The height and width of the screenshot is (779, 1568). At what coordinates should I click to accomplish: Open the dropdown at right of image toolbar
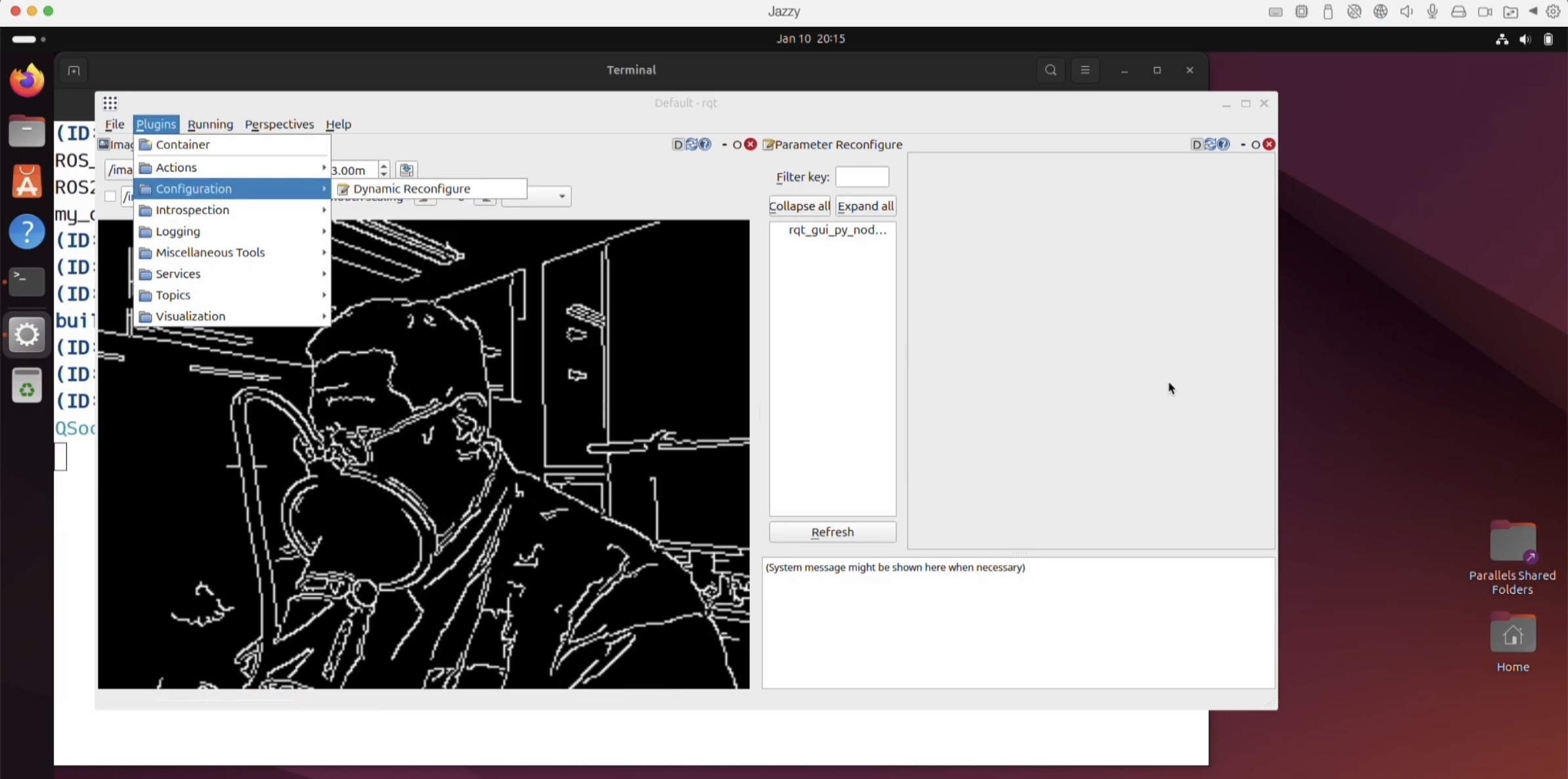[x=561, y=196]
